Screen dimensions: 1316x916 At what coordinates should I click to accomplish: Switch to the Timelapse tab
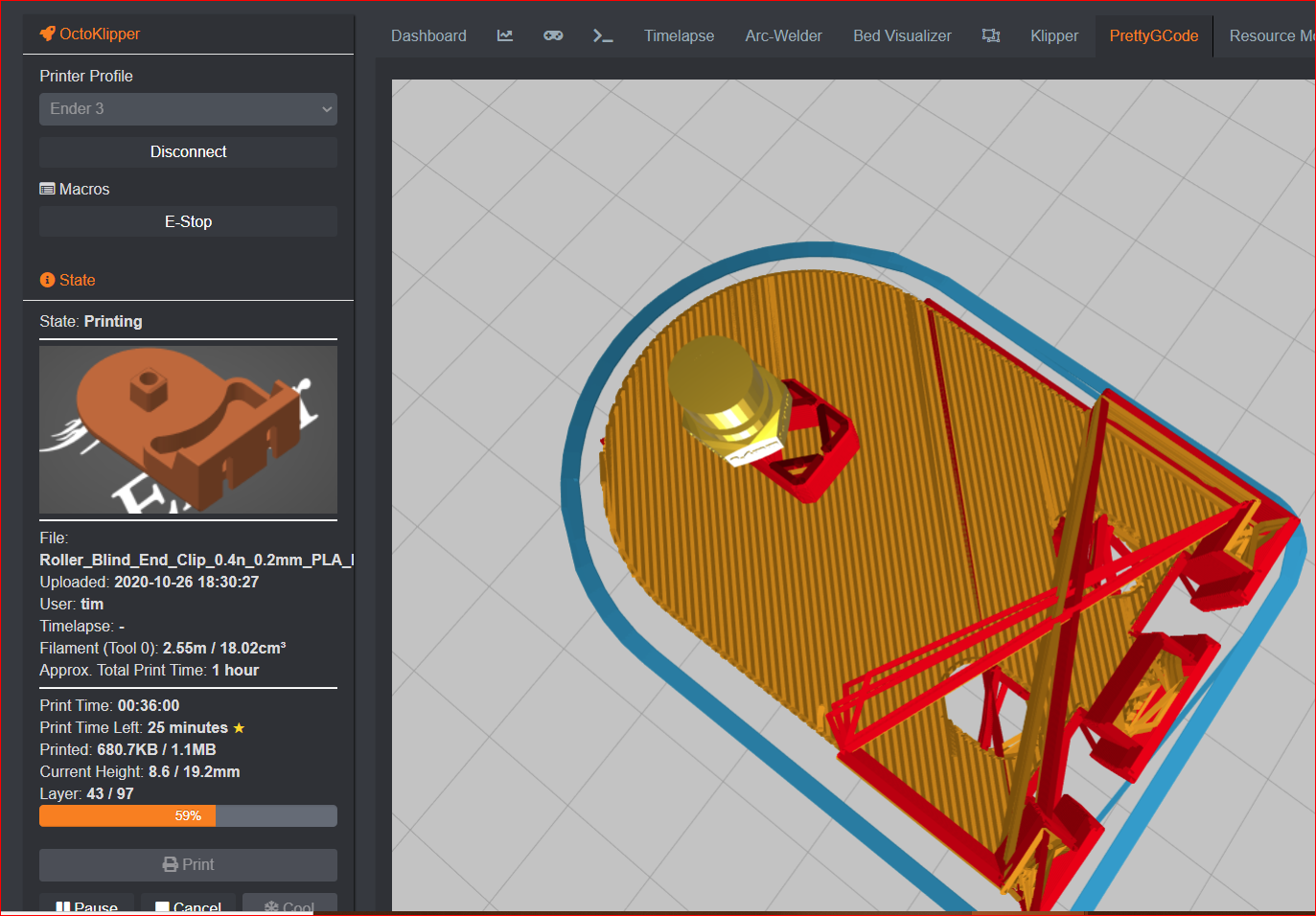[679, 34]
